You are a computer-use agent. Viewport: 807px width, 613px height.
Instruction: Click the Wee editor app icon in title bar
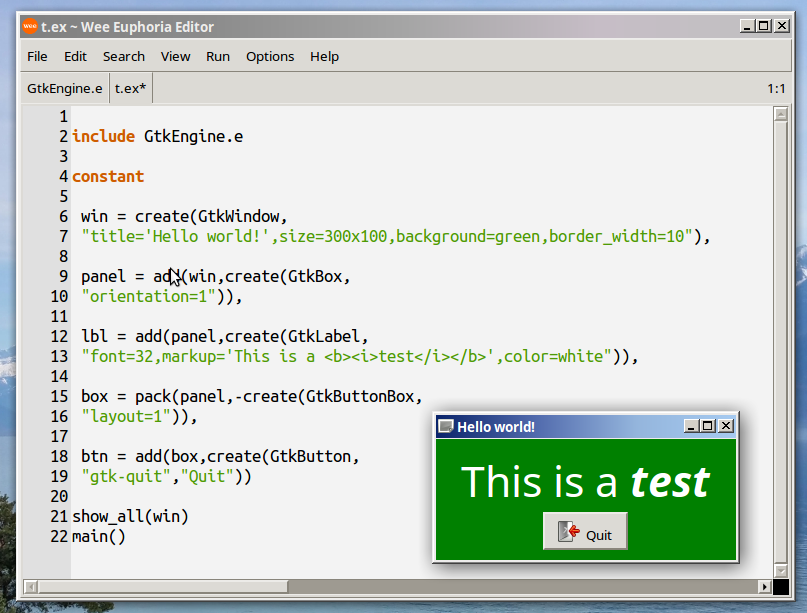[30, 26]
